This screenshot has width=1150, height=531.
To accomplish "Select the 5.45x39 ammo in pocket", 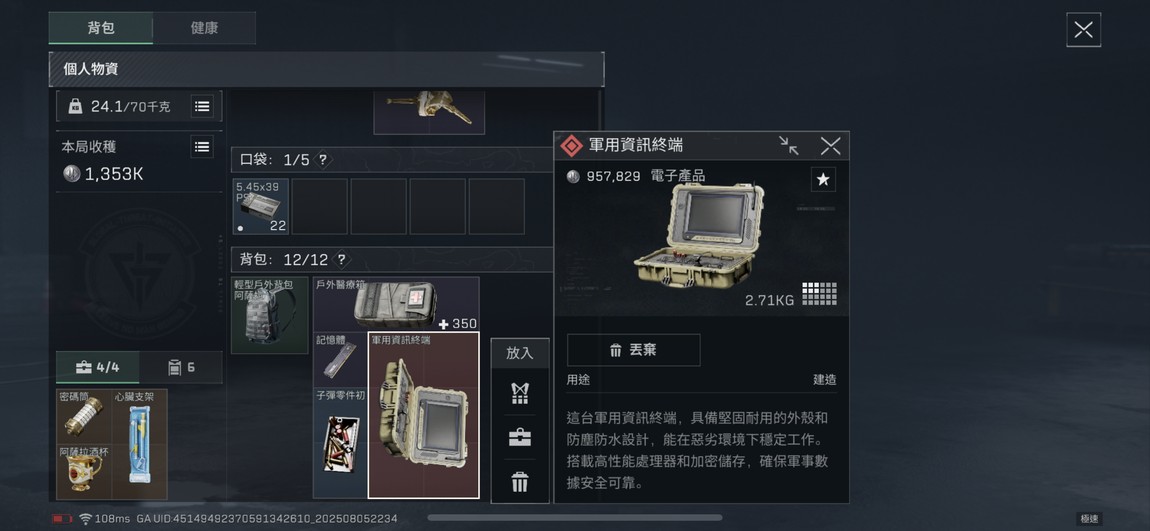I will [260, 206].
